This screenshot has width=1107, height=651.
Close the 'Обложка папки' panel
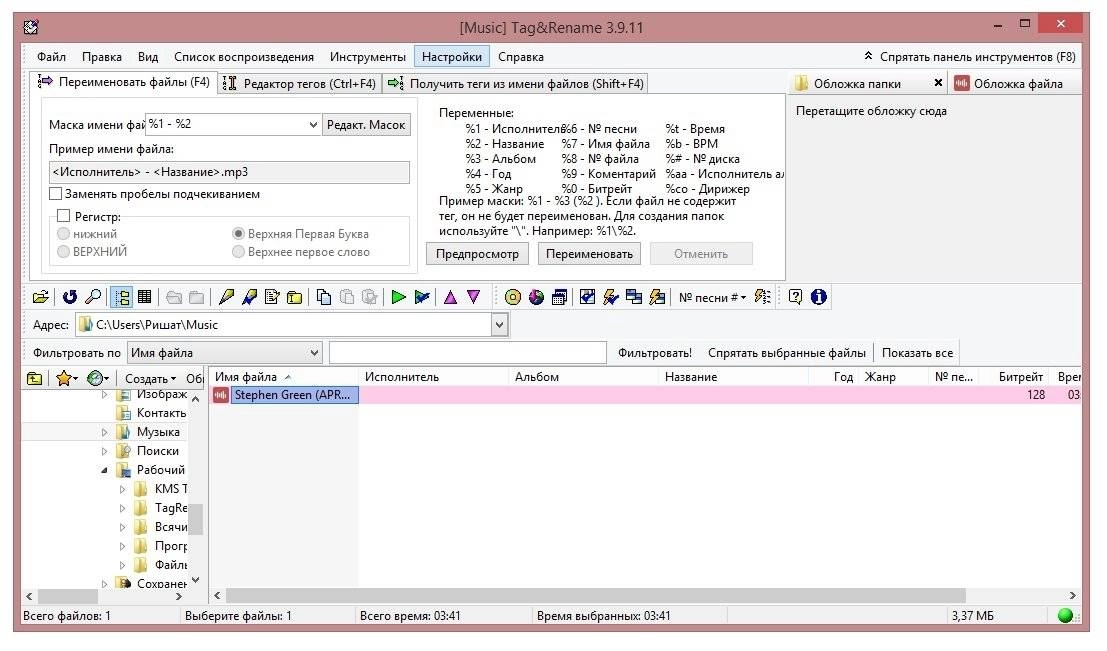[938, 83]
